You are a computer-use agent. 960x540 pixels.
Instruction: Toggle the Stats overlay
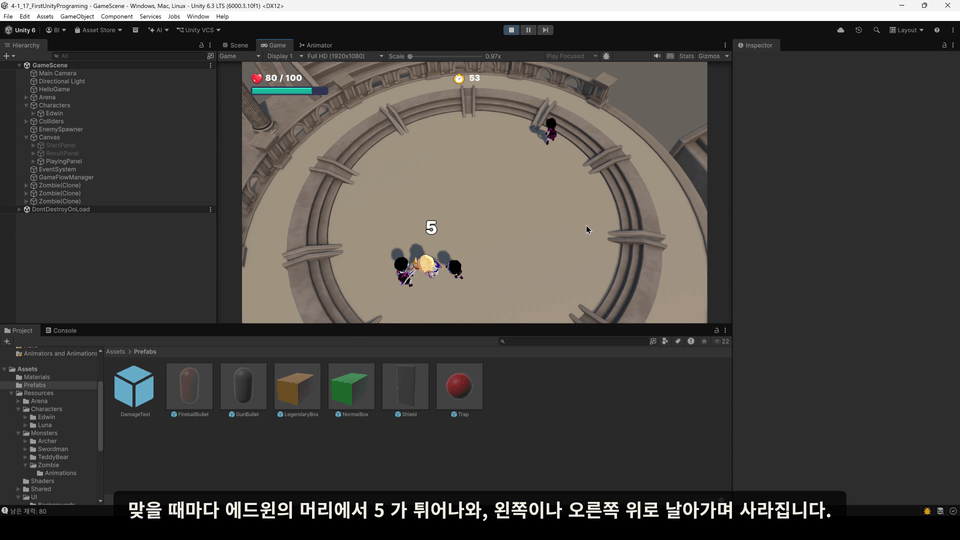coord(686,56)
